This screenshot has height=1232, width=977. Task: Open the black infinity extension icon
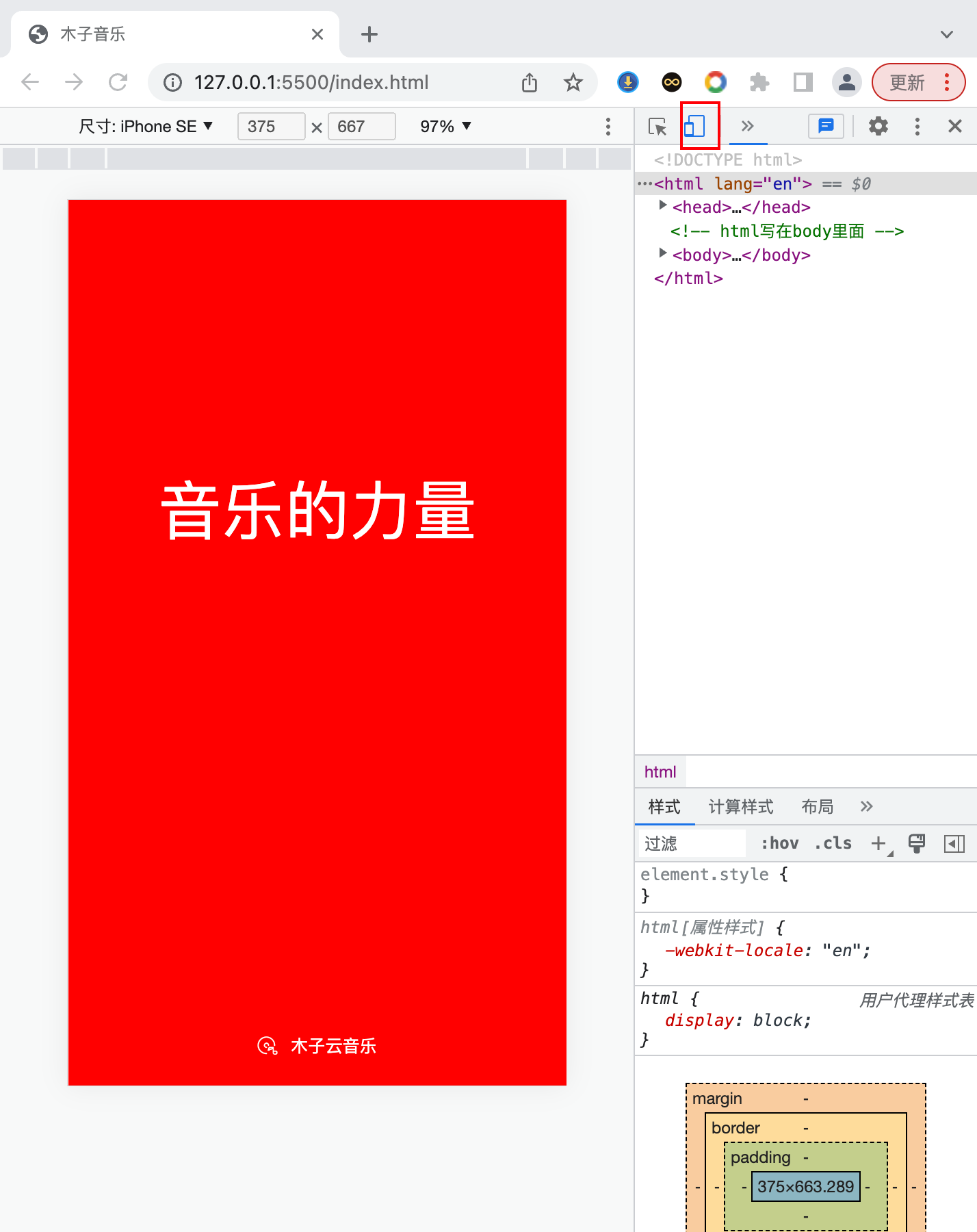pos(672,83)
